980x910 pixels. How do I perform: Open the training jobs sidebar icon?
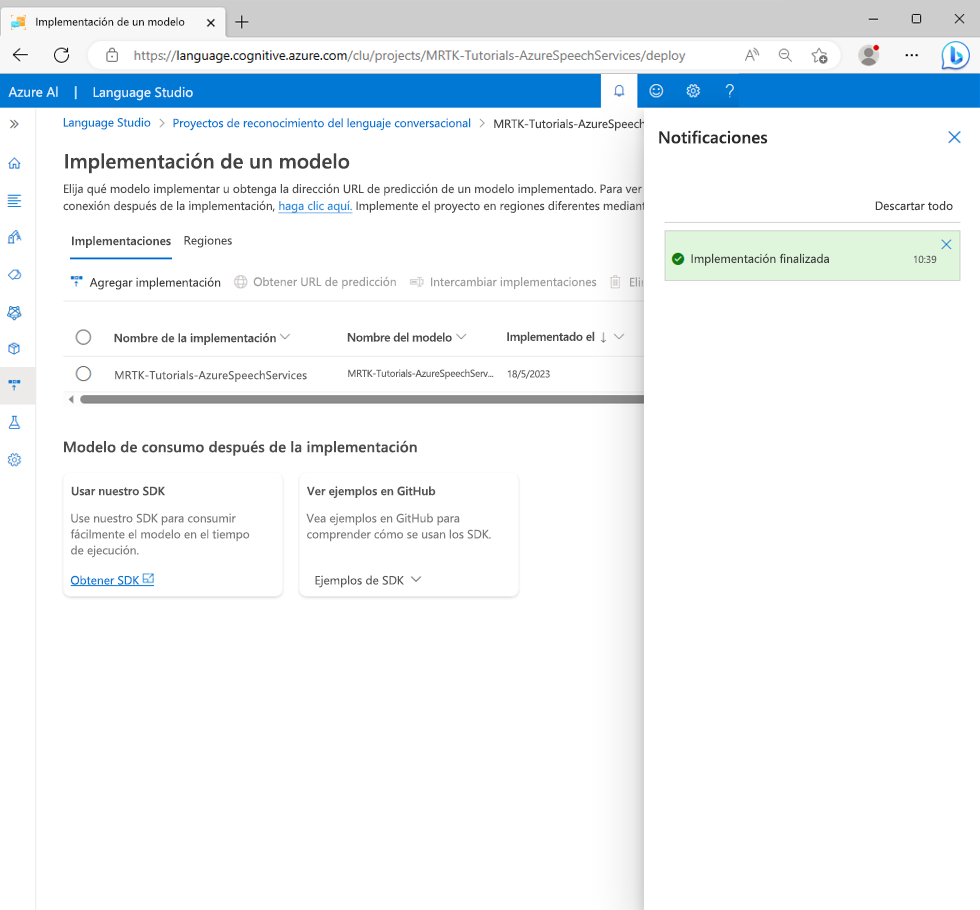pos(14,274)
